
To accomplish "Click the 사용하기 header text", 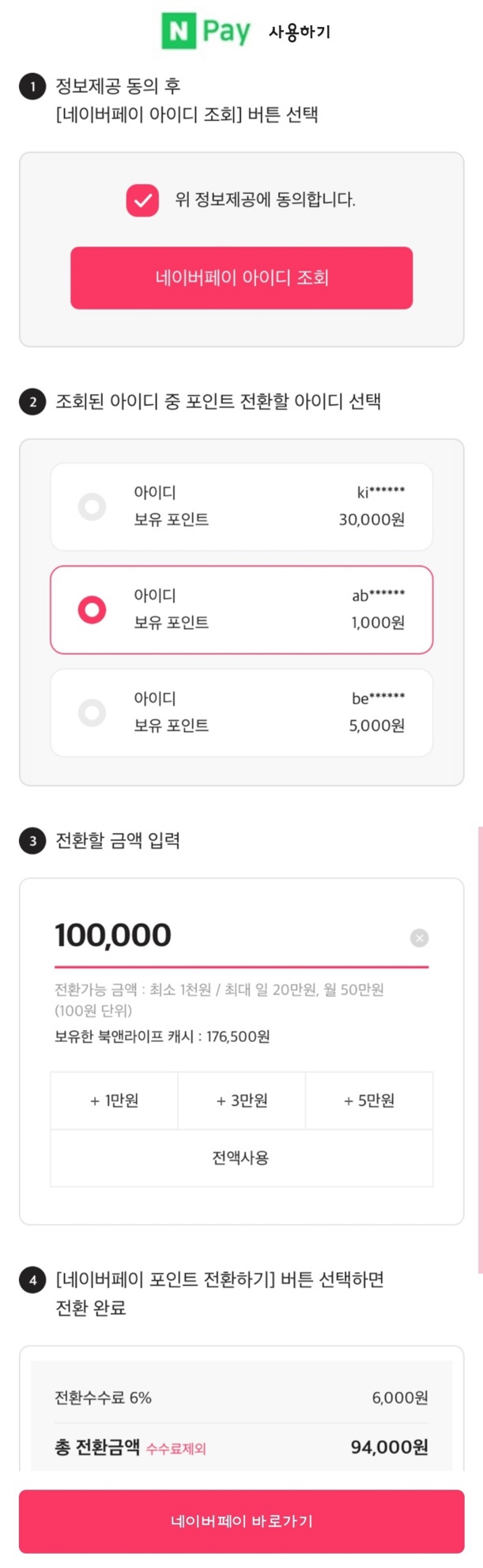I will point(300,32).
